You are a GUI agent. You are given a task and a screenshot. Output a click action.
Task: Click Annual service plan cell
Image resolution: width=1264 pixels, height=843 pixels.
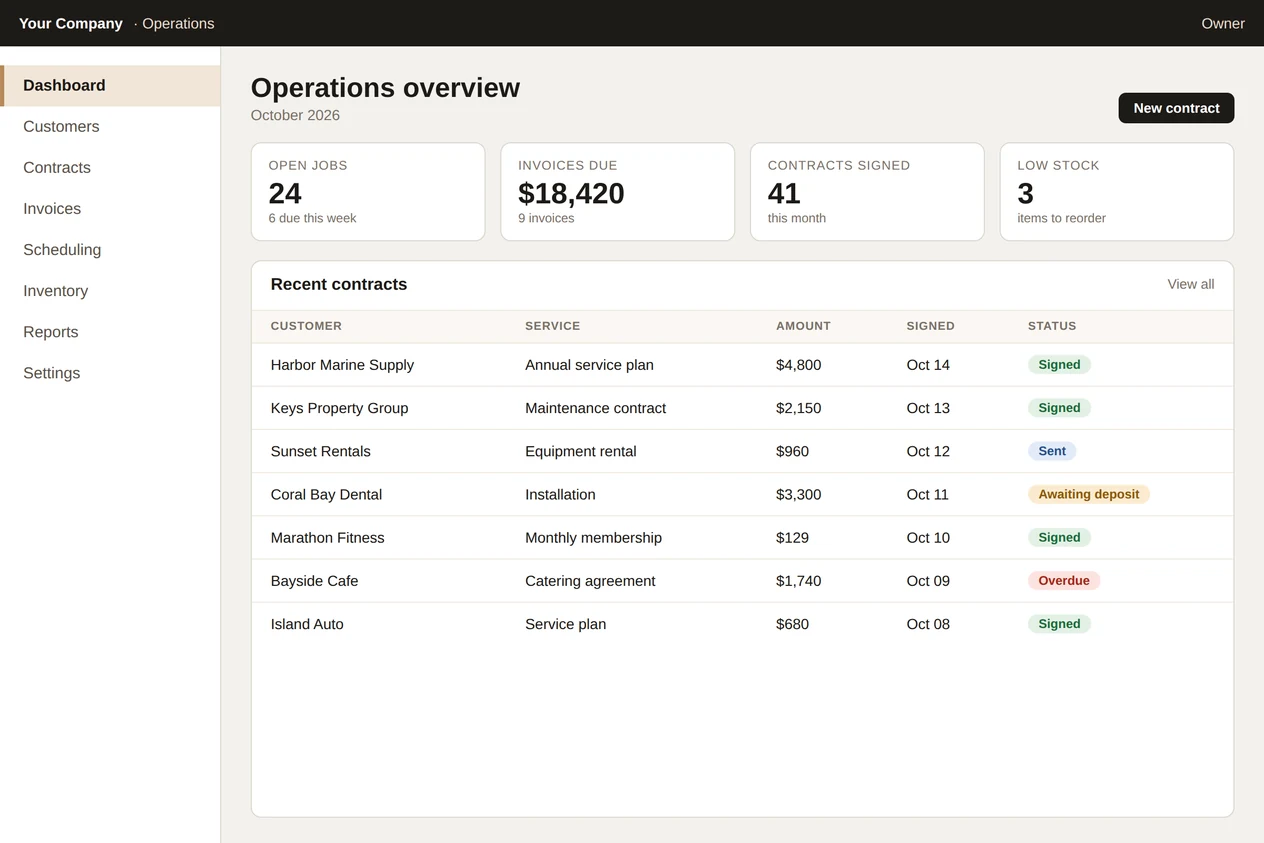pyautogui.click(x=589, y=365)
